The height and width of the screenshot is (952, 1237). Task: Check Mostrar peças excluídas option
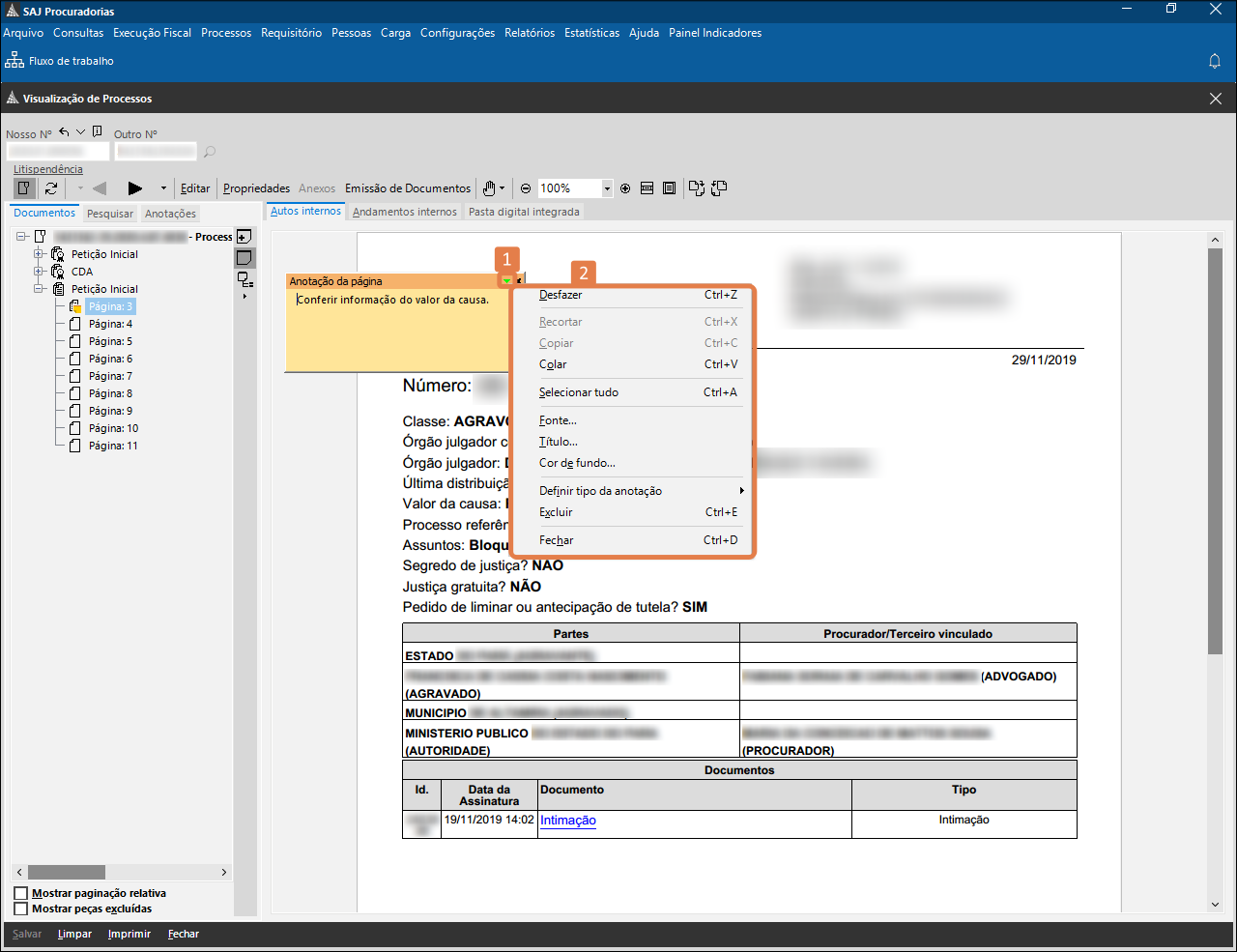(x=21, y=909)
